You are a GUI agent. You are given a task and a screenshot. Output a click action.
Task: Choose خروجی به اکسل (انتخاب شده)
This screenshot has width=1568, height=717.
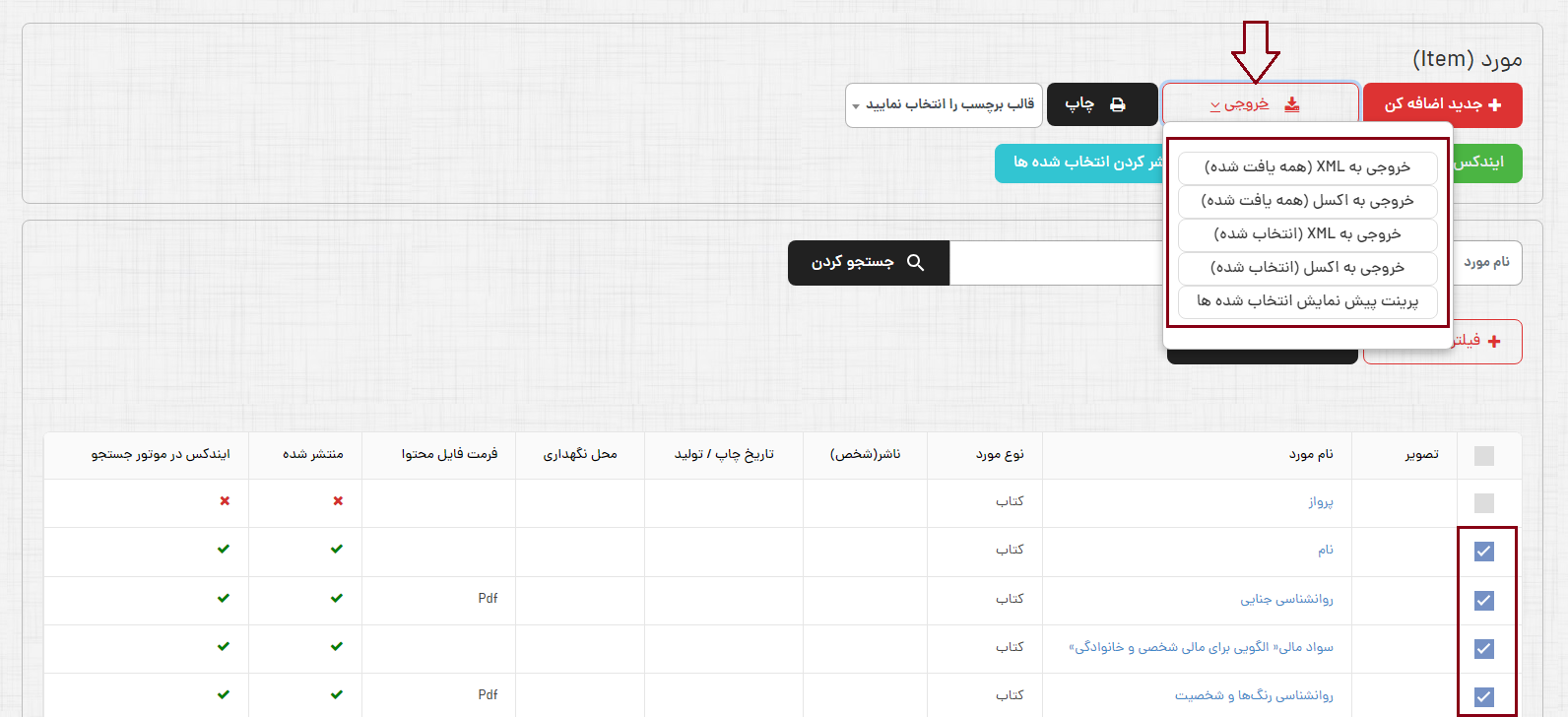(x=1307, y=268)
